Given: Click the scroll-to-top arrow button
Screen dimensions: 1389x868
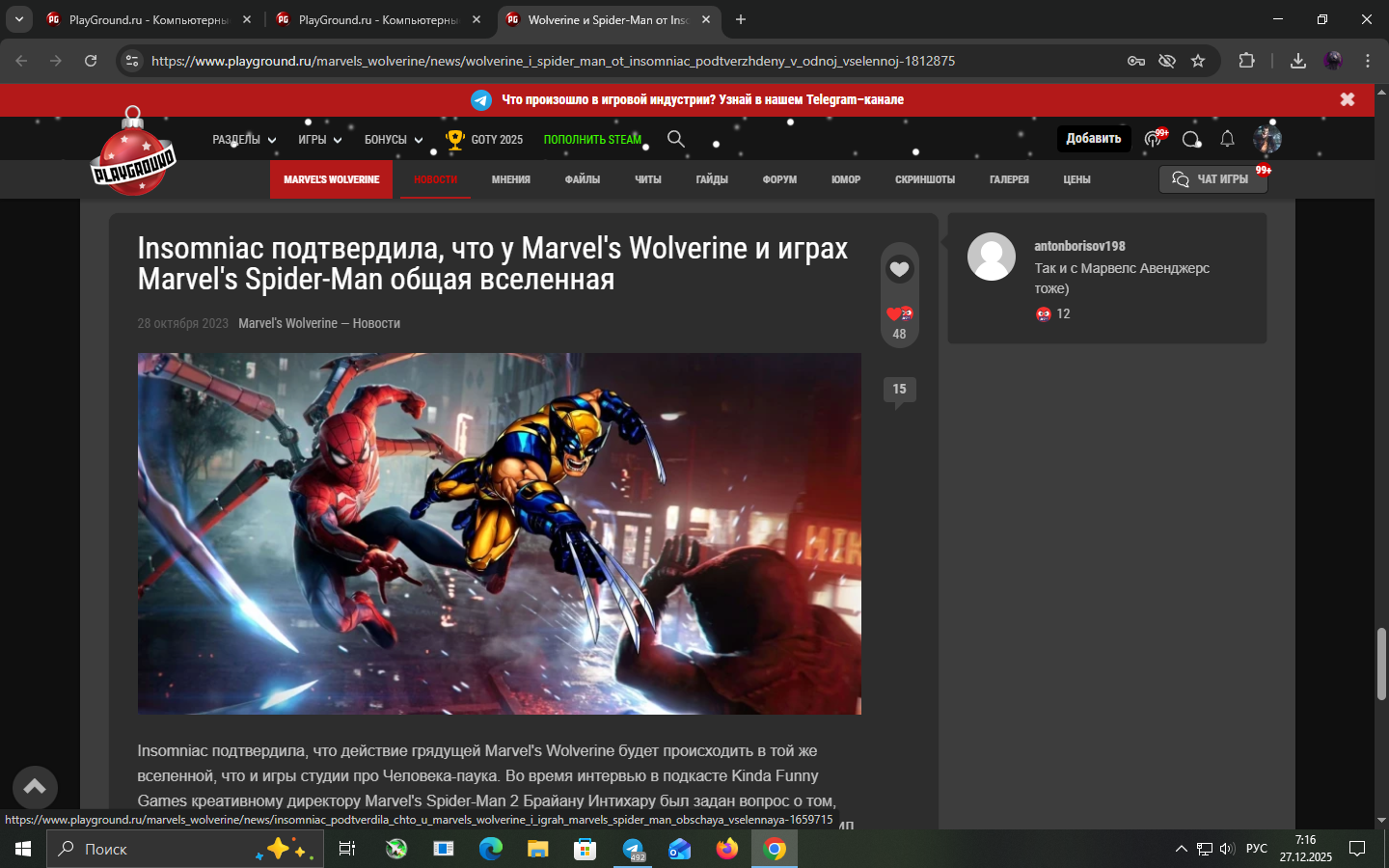Looking at the screenshot, I should pyautogui.click(x=35, y=787).
